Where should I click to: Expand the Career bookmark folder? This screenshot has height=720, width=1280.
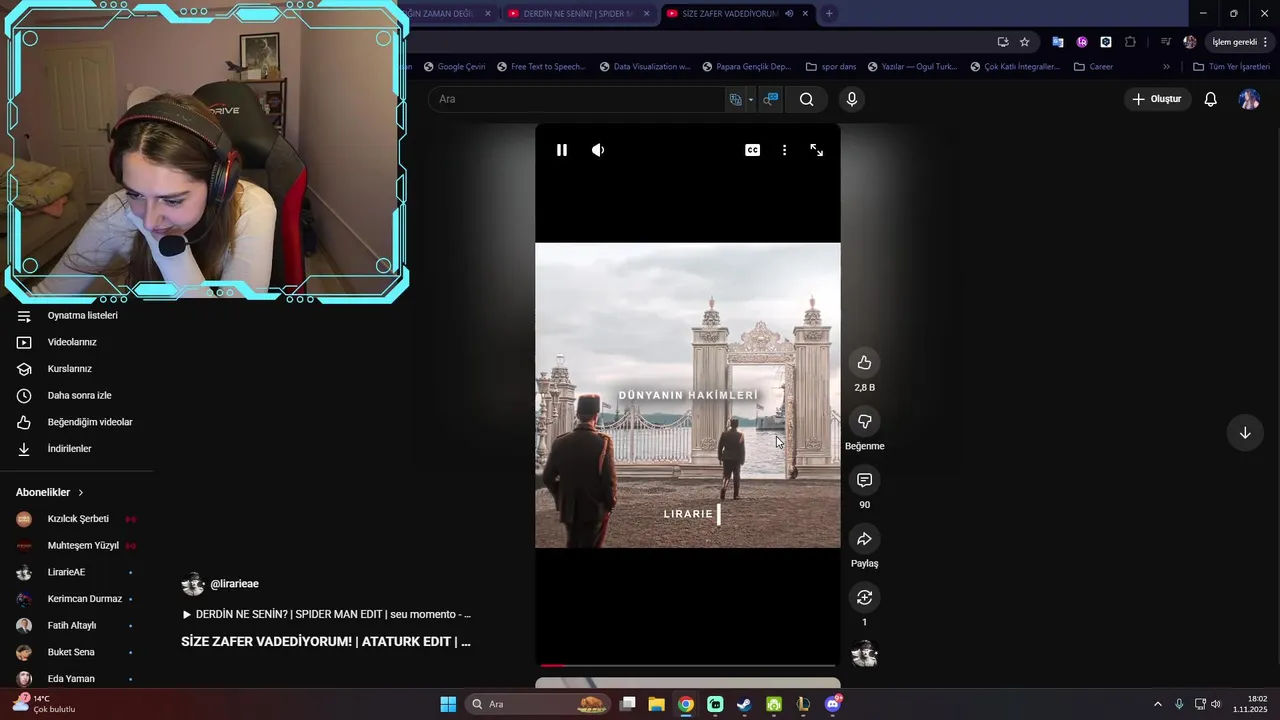pos(1093,67)
